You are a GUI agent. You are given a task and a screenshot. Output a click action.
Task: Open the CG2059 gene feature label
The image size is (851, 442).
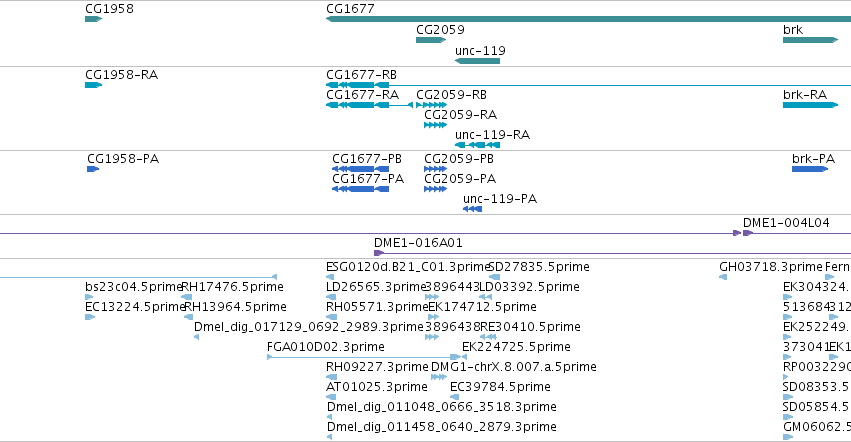440,30
